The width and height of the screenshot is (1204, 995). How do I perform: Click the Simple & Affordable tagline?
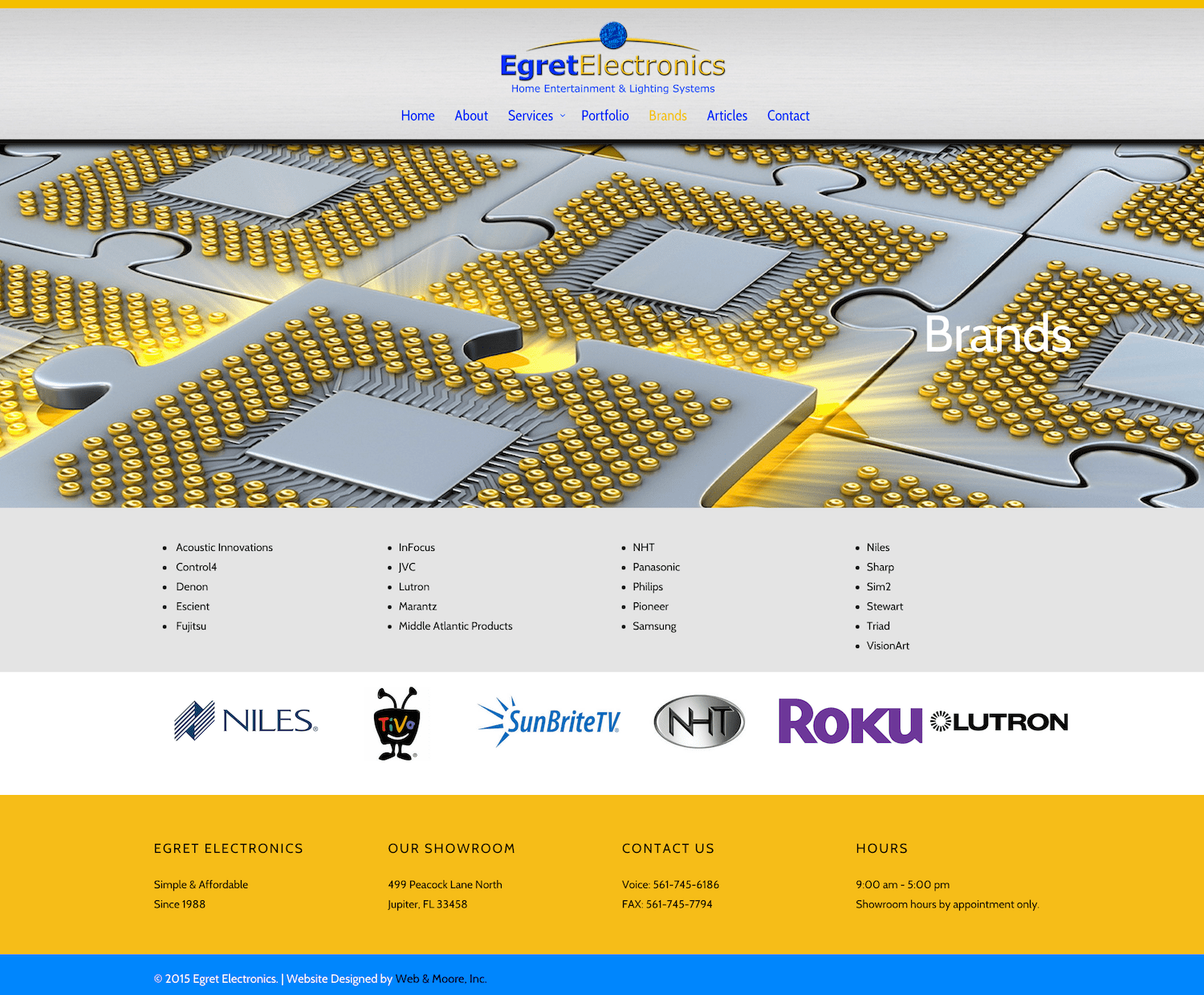201,884
